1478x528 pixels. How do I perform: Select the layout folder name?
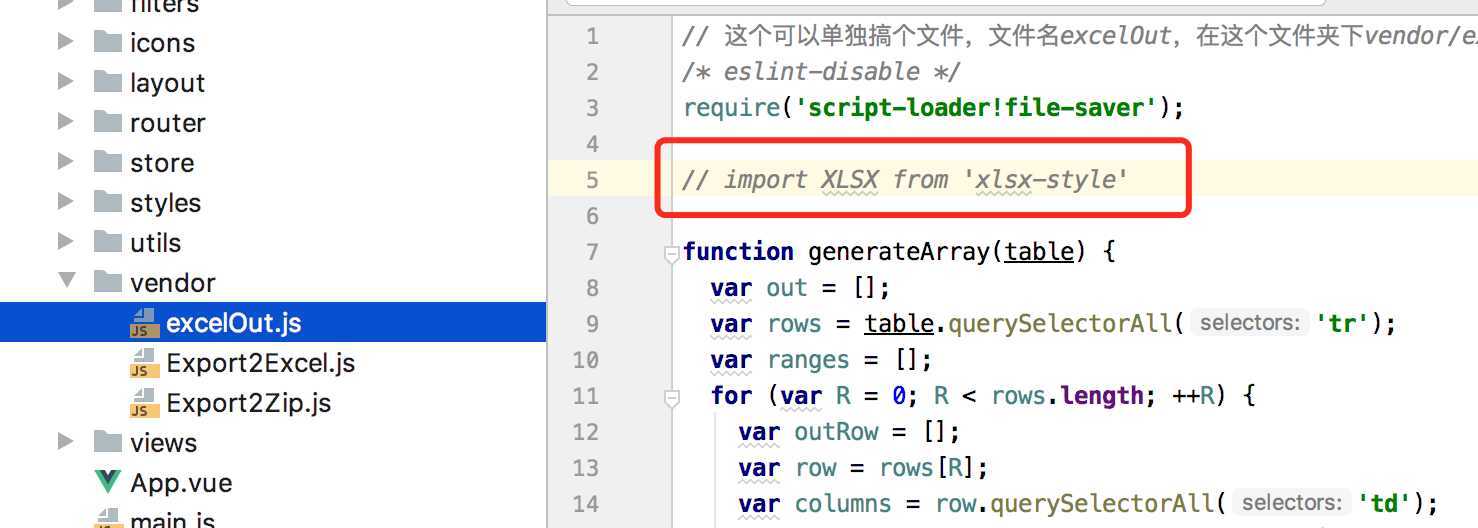point(167,83)
